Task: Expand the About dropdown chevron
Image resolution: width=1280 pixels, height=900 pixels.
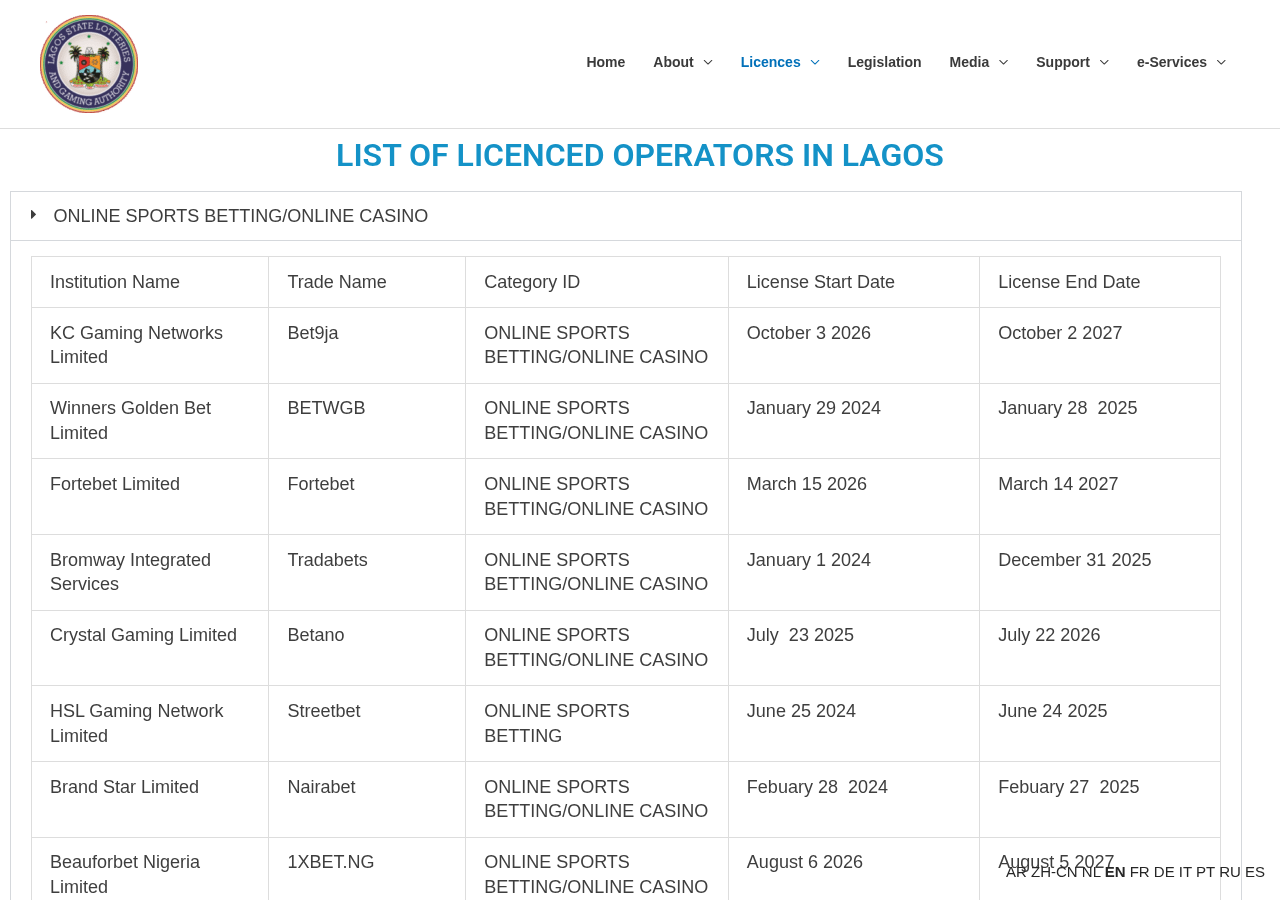Action: pyautogui.click(x=708, y=62)
